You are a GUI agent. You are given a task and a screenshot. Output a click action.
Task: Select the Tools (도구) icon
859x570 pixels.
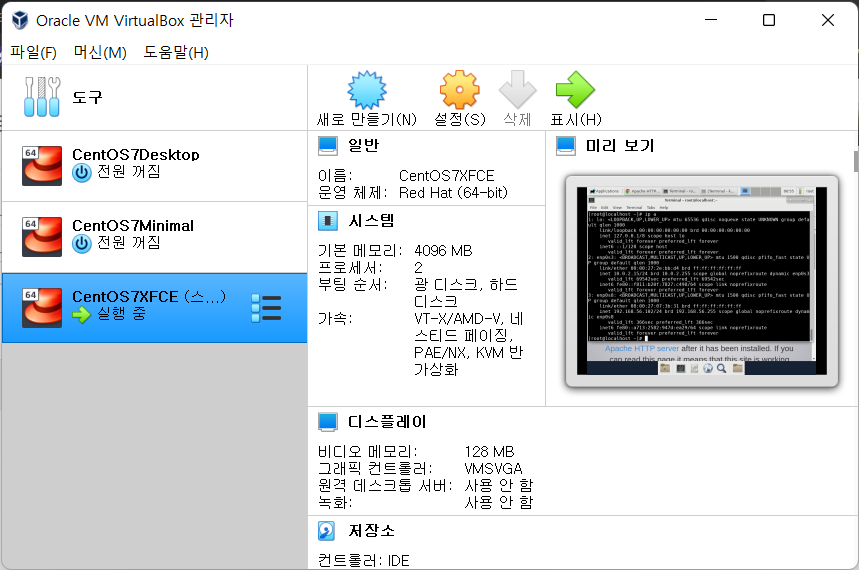[42, 97]
